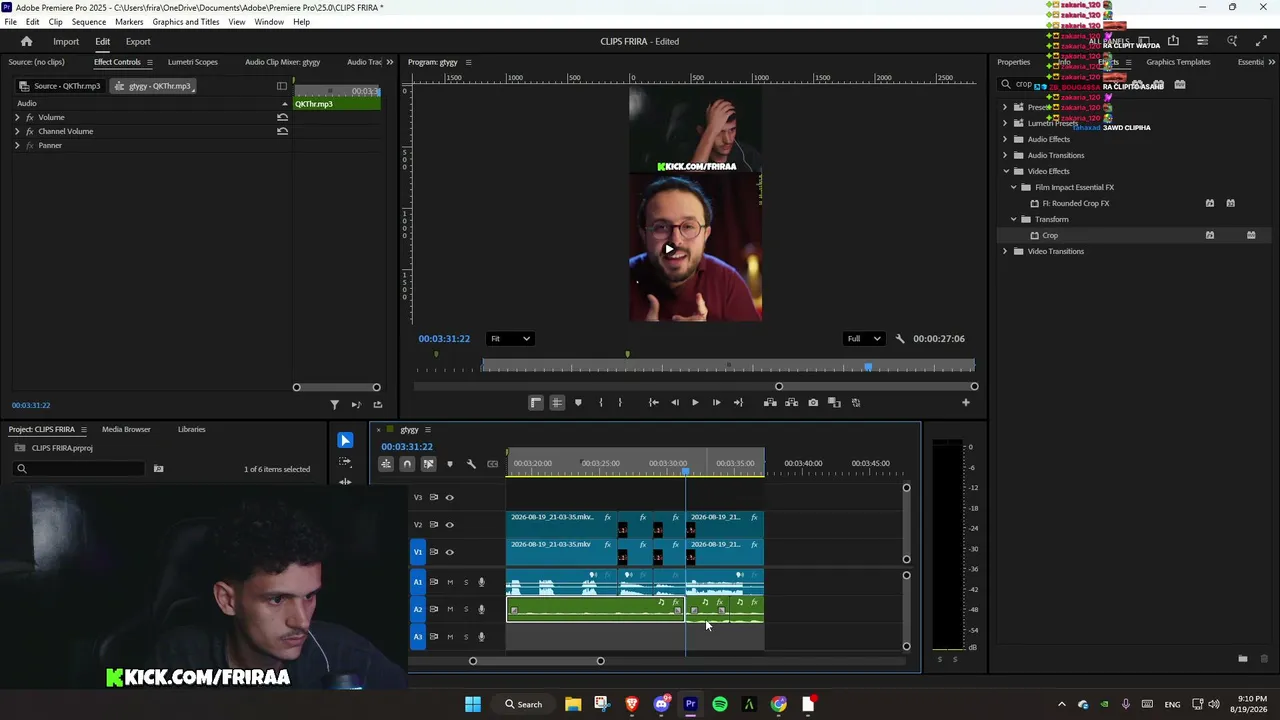Step back one frame
This screenshot has height=720, width=1280.
[x=675, y=403]
